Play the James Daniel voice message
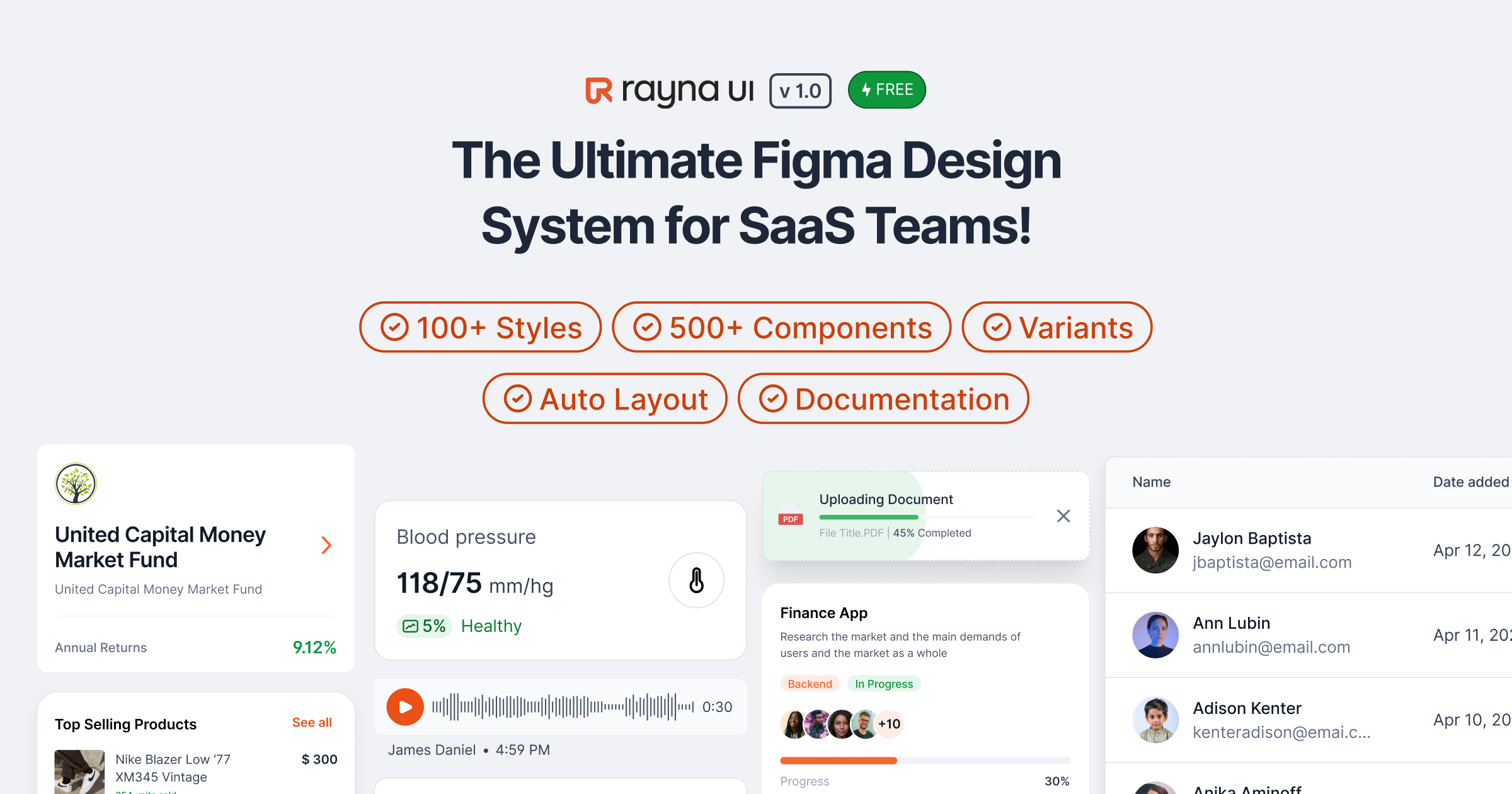The image size is (1512, 794). (405, 707)
